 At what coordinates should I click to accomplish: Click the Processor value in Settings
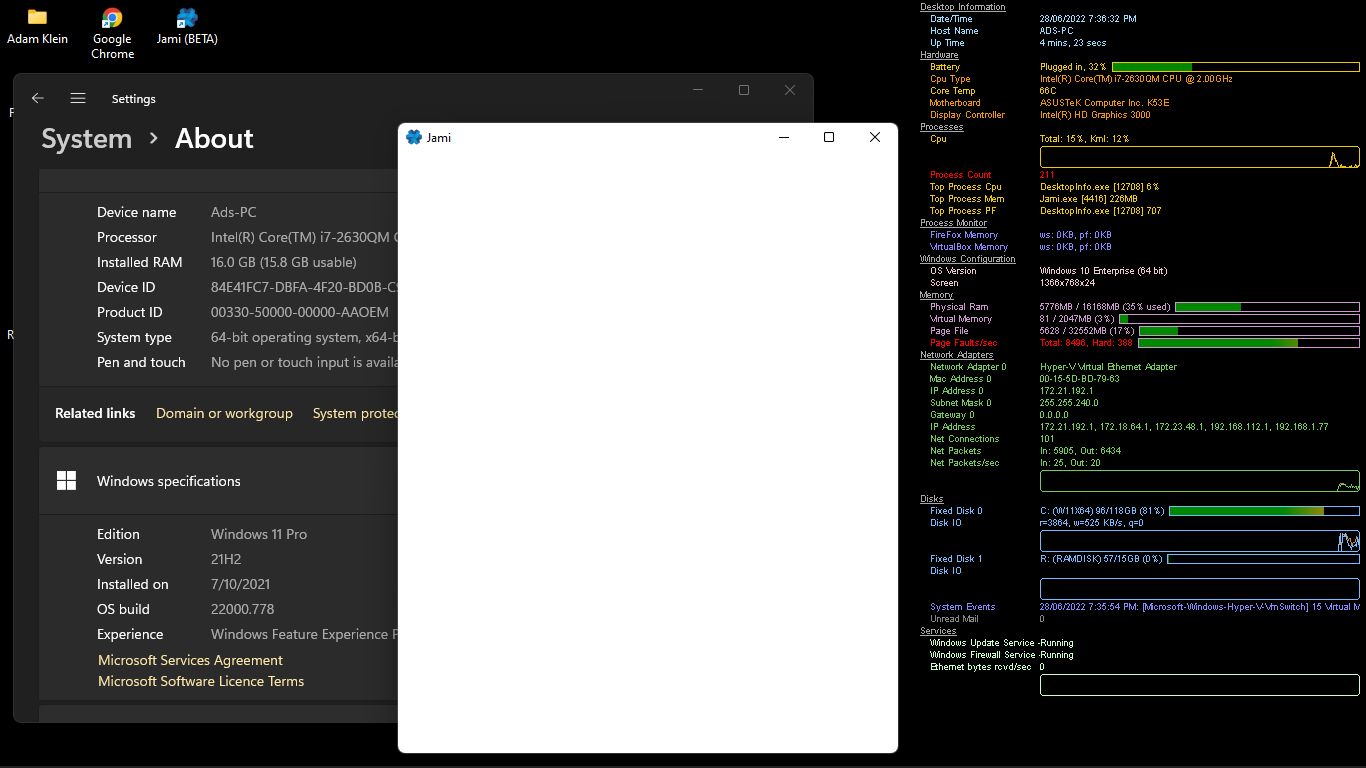click(304, 237)
